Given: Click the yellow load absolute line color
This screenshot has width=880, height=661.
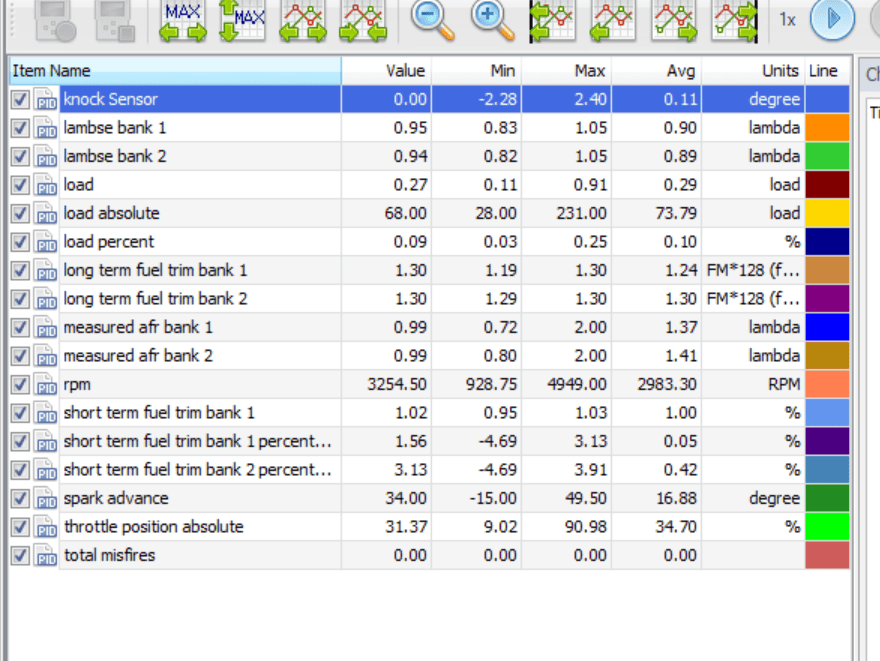Looking at the screenshot, I should 827,213.
